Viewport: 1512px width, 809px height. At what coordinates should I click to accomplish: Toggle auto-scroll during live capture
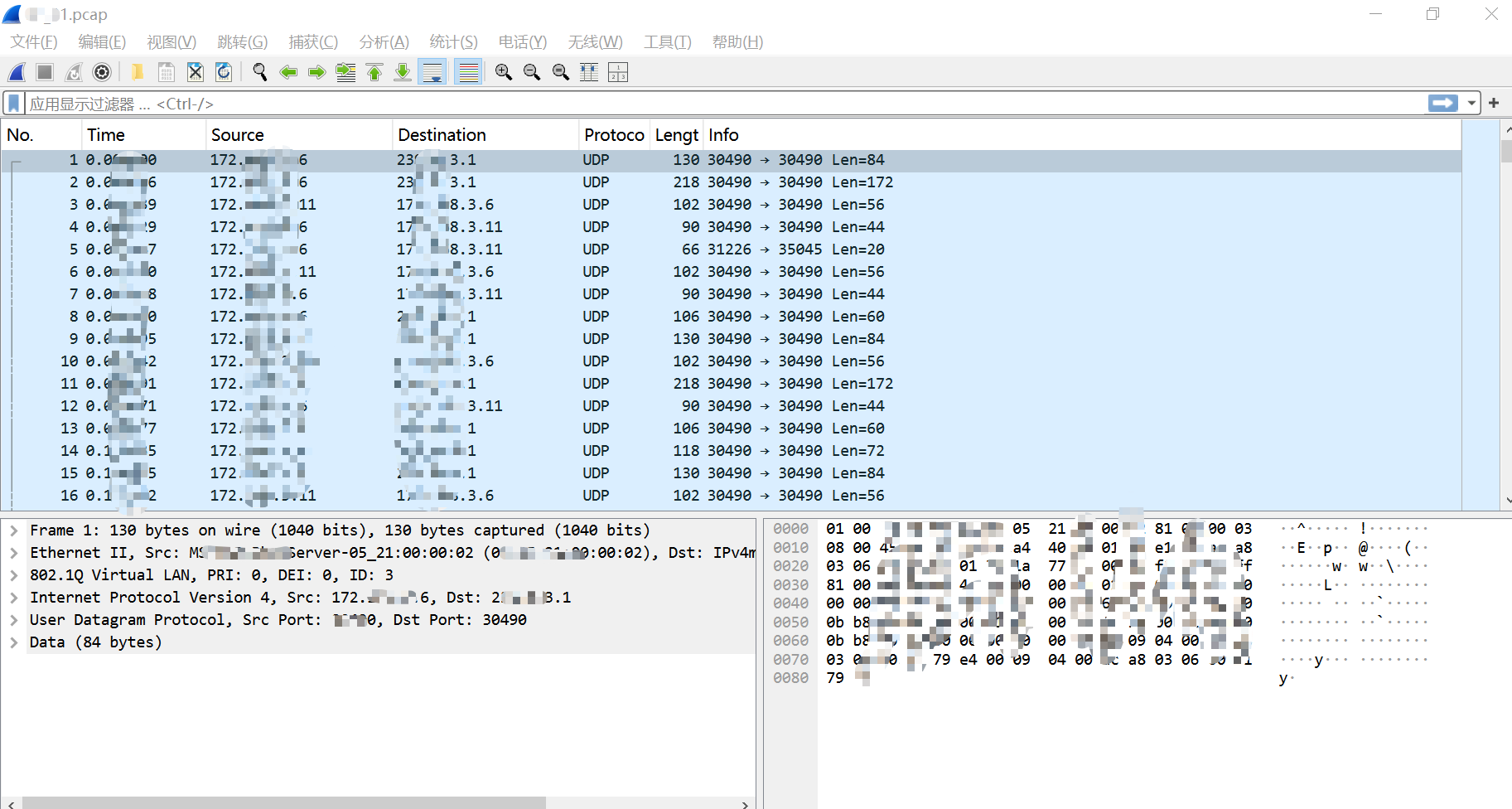(x=432, y=73)
